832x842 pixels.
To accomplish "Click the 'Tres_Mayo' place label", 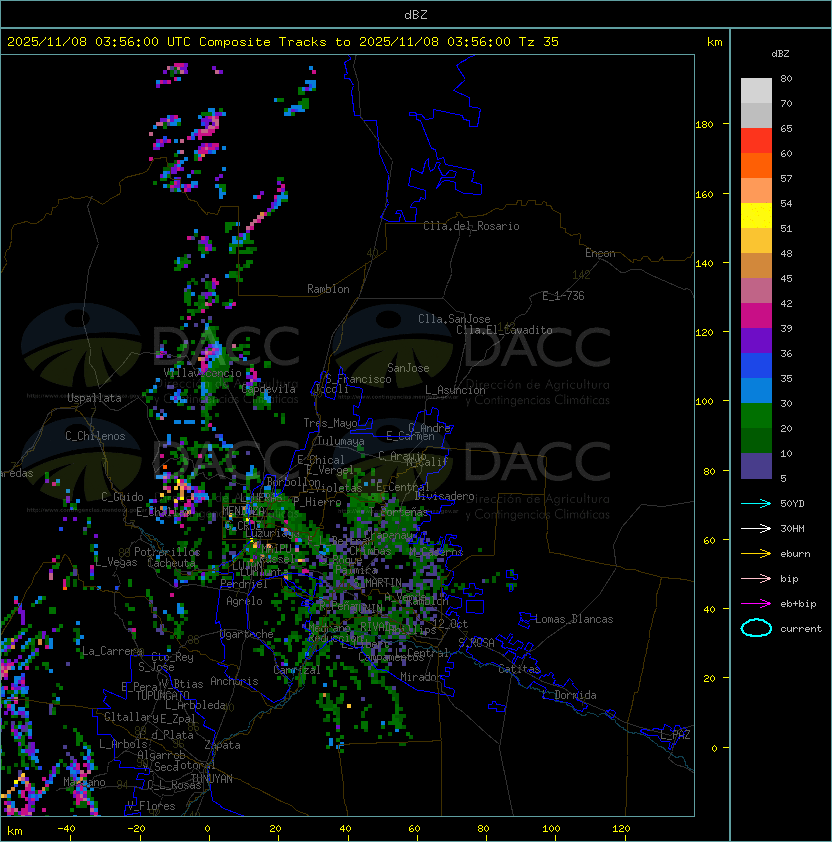I will tap(330, 423).
